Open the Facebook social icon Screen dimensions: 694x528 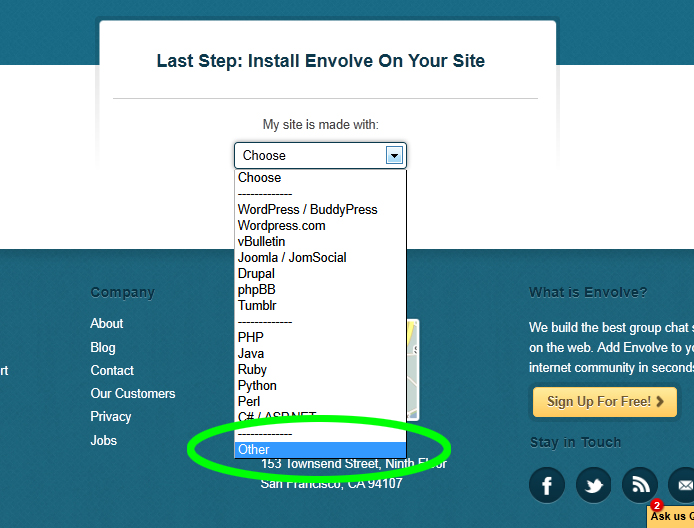[x=547, y=485]
